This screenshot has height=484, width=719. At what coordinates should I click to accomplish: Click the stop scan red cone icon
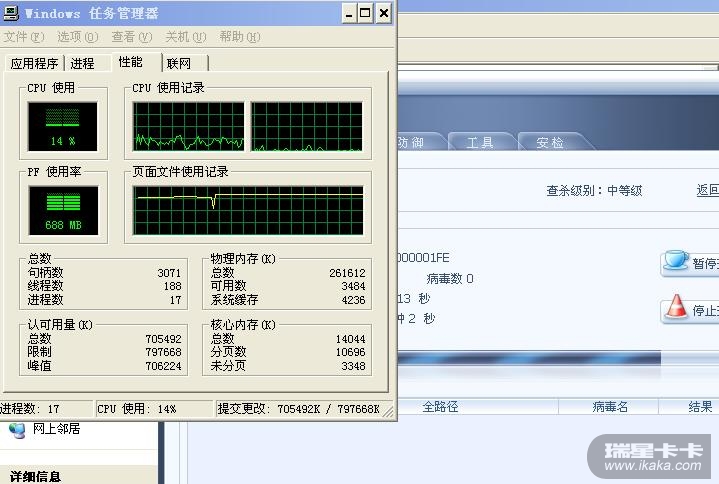[x=676, y=307]
